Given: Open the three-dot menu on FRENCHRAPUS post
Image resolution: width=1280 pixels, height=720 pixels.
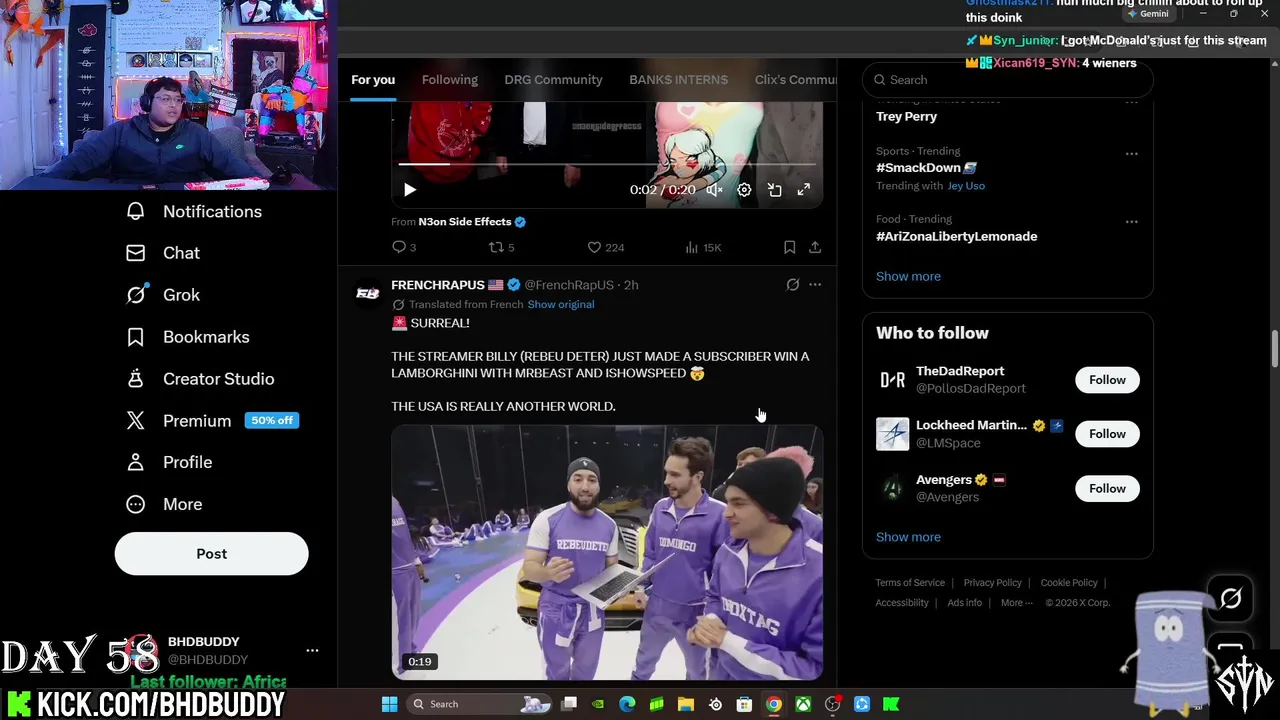Looking at the screenshot, I should click(x=815, y=285).
